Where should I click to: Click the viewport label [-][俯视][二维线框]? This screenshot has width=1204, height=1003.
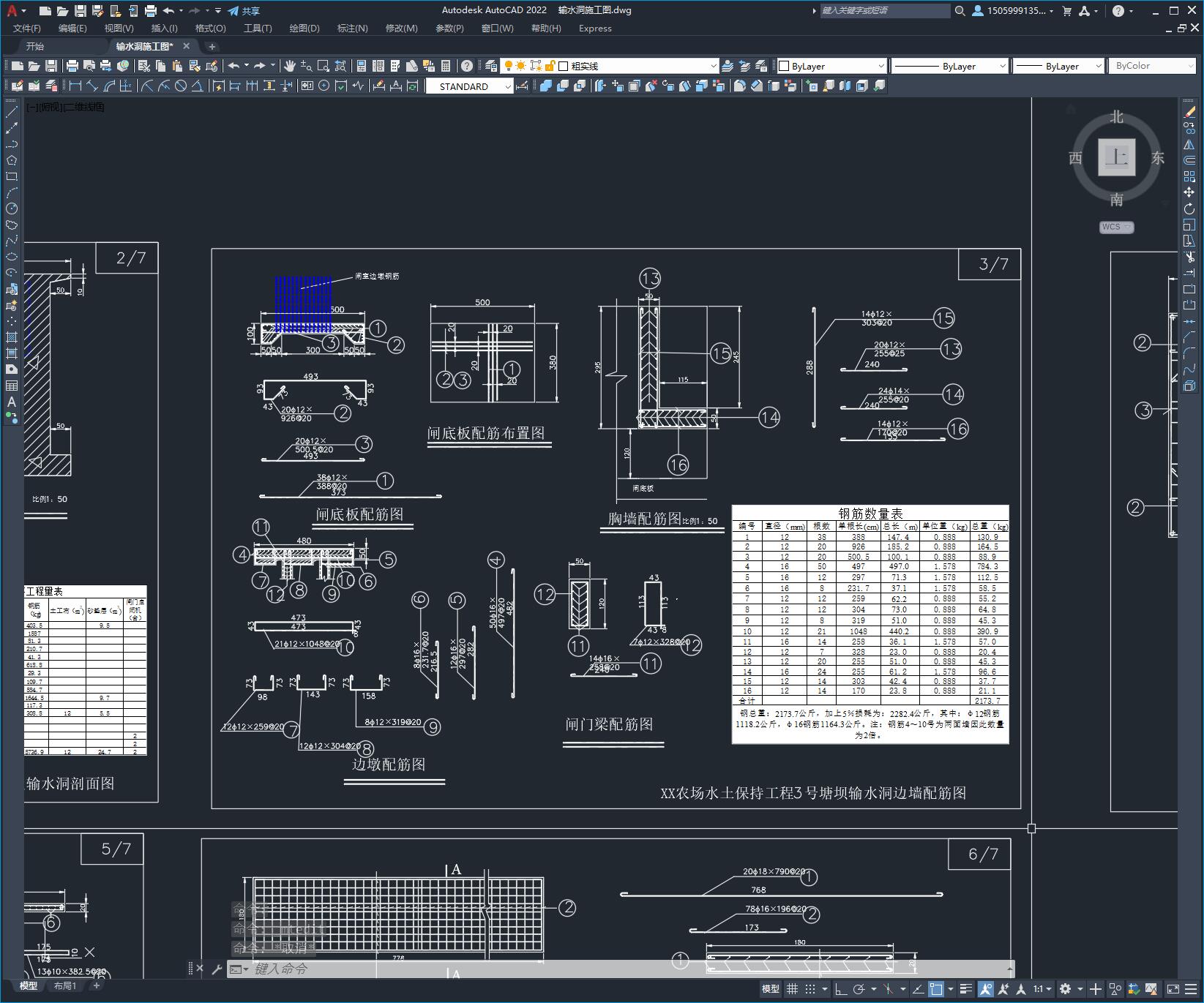(65, 107)
